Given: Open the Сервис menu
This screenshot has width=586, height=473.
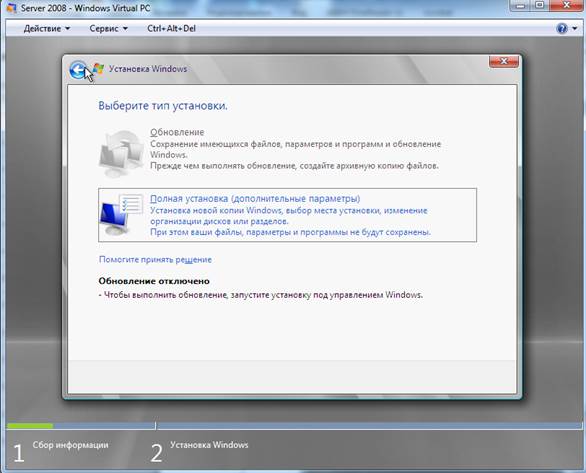Looking at the screenshot, I should (x=108, y=28).
